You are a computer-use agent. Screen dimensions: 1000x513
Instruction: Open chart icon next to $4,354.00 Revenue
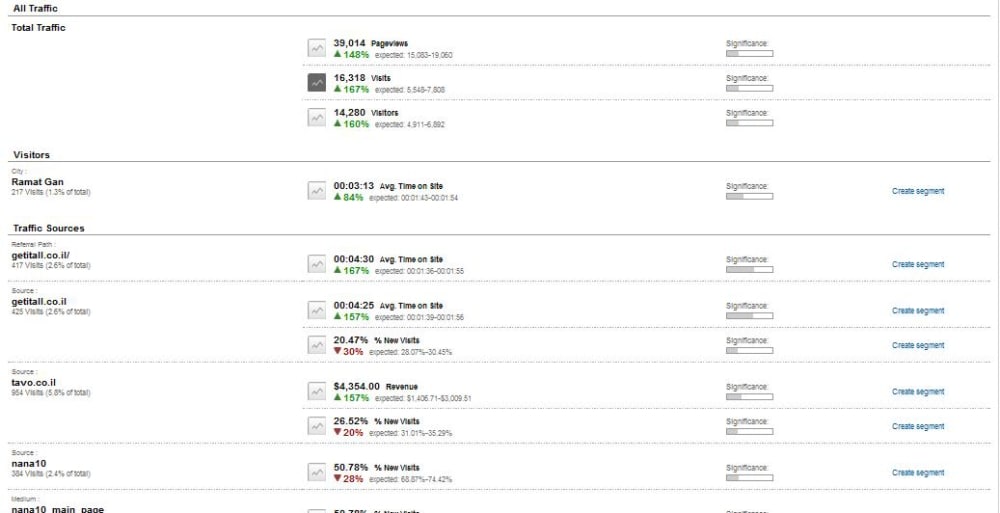click(316, 391)
